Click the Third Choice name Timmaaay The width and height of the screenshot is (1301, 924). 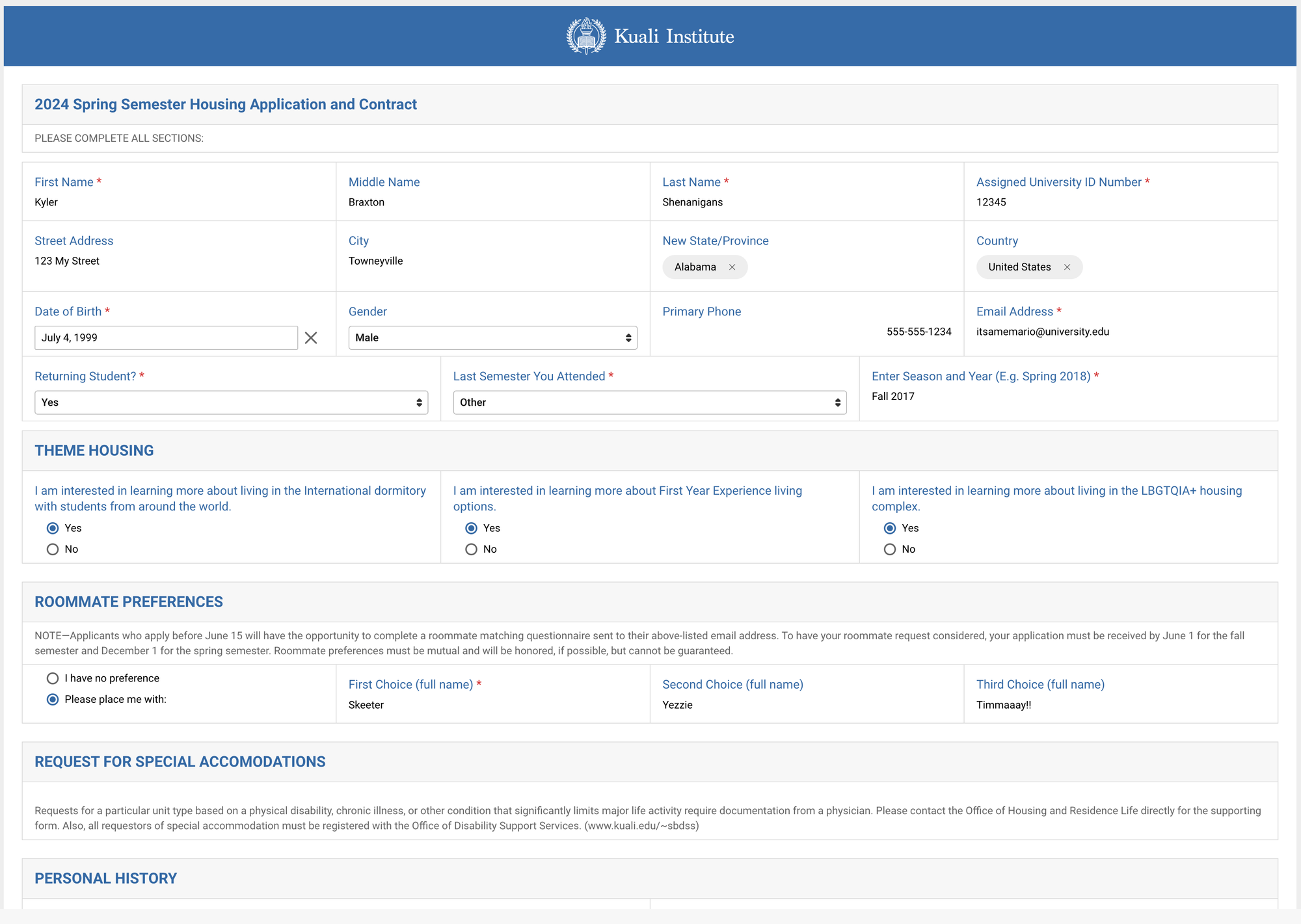pos(1004,704)
